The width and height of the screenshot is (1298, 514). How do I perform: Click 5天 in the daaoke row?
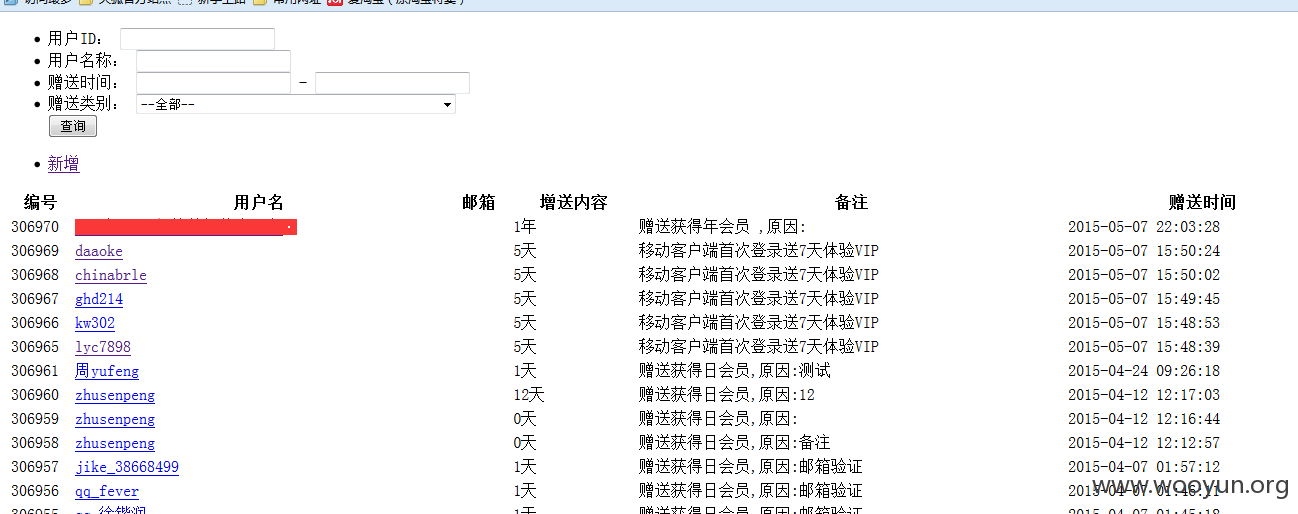[525, 251]
